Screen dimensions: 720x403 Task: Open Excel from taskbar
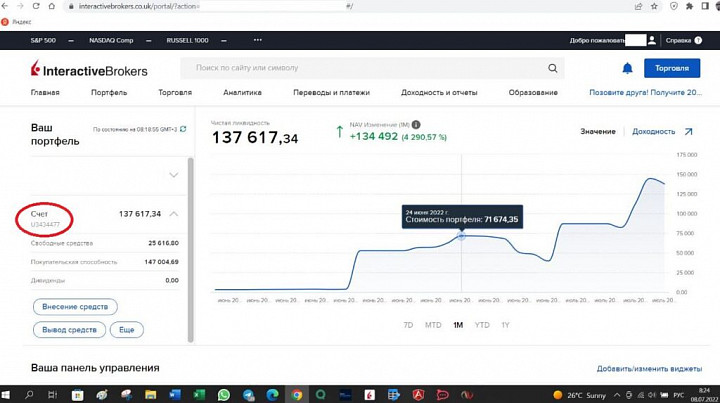(x=199, y=395)
